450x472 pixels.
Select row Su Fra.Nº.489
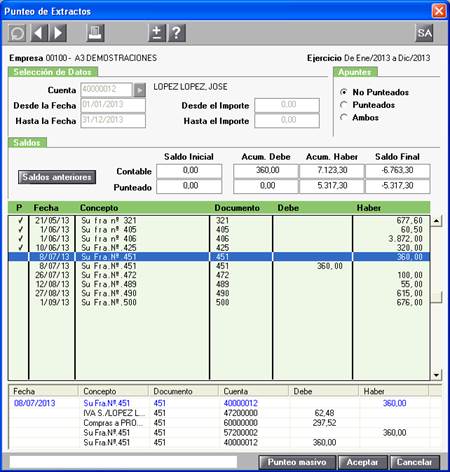pos(219,284)
